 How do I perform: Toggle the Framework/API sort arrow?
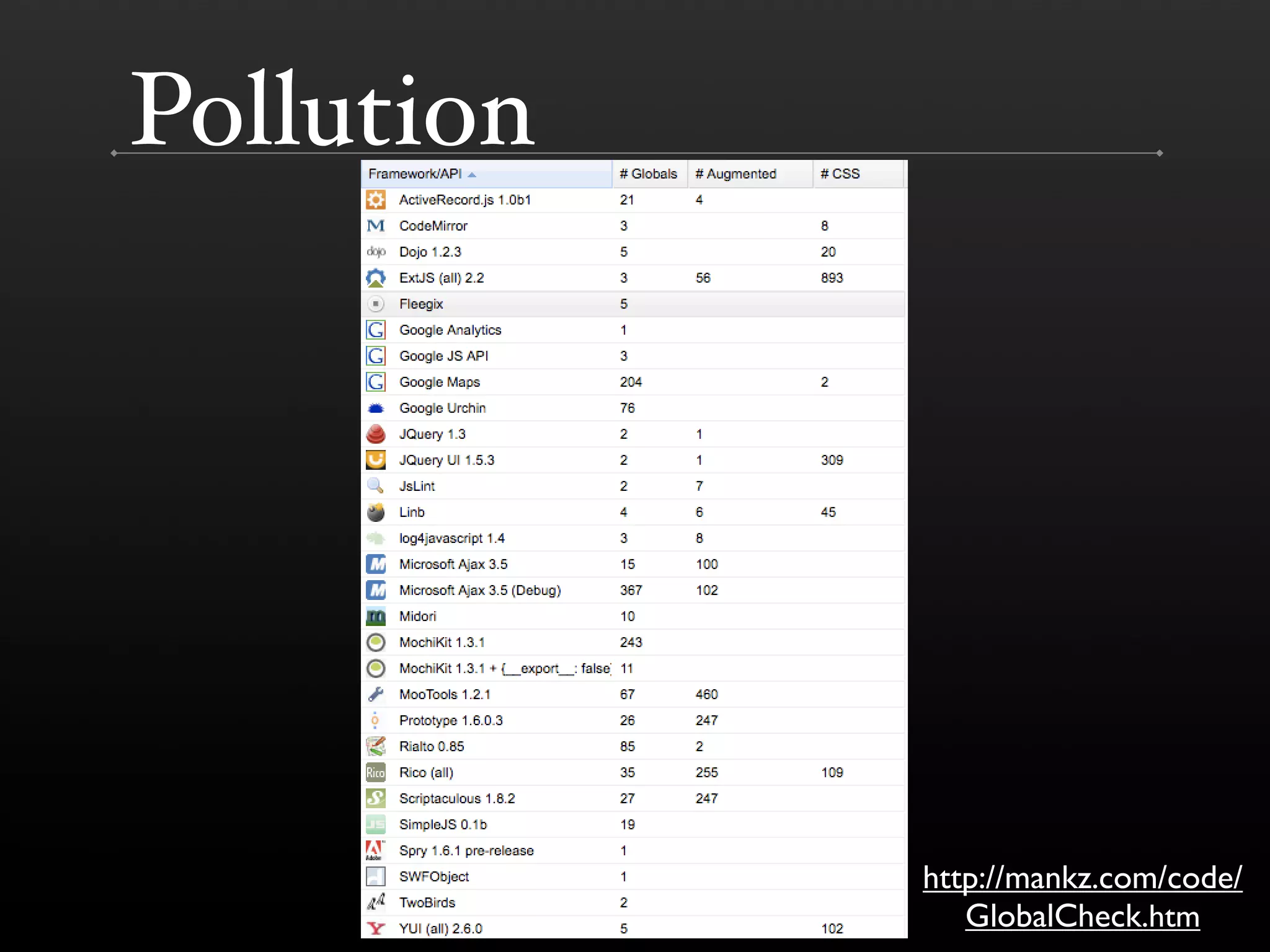pos(472,175)
